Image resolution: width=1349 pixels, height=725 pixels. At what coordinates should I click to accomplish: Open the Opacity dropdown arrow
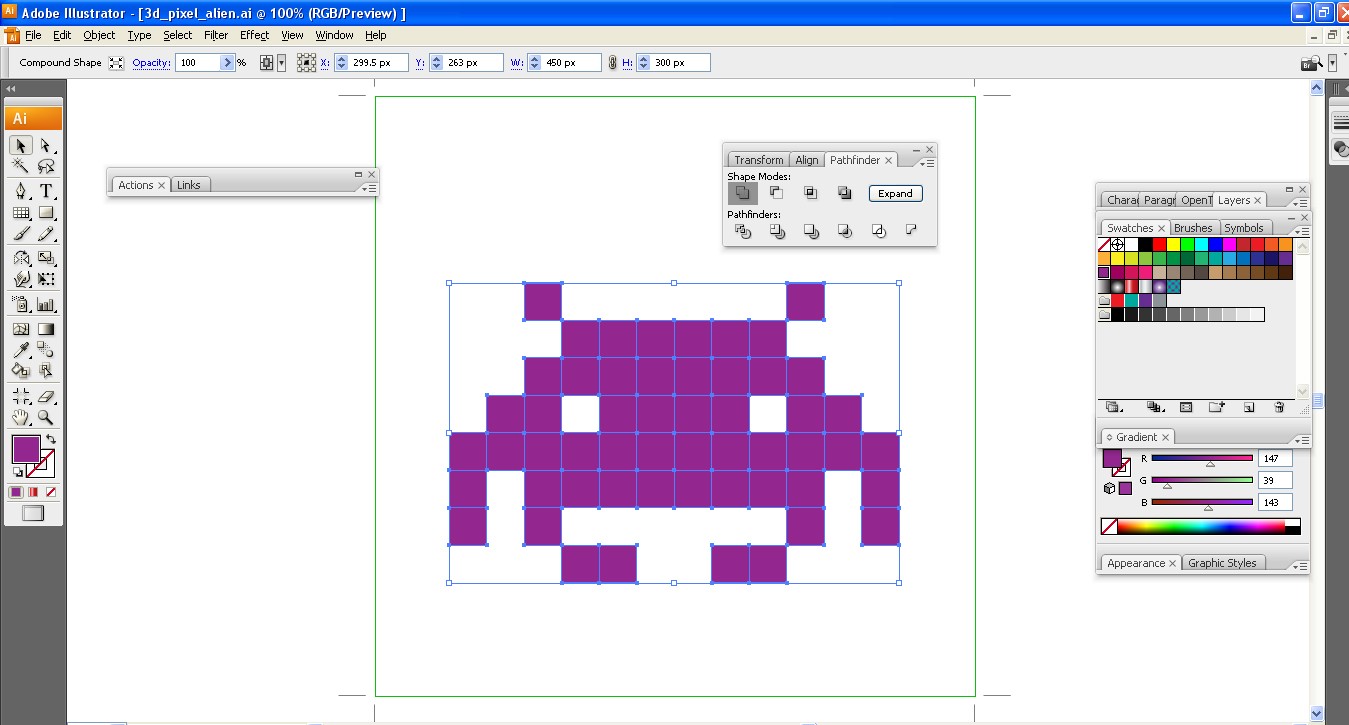(x=227, y=62)
